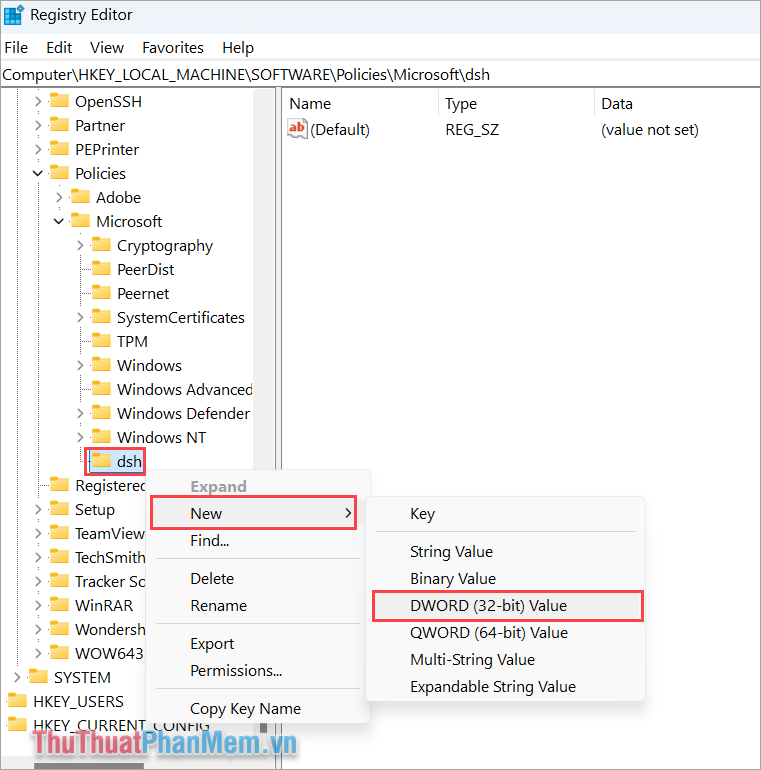
Task: Click the Microsoft folder icon
Action: pos(80,221)
